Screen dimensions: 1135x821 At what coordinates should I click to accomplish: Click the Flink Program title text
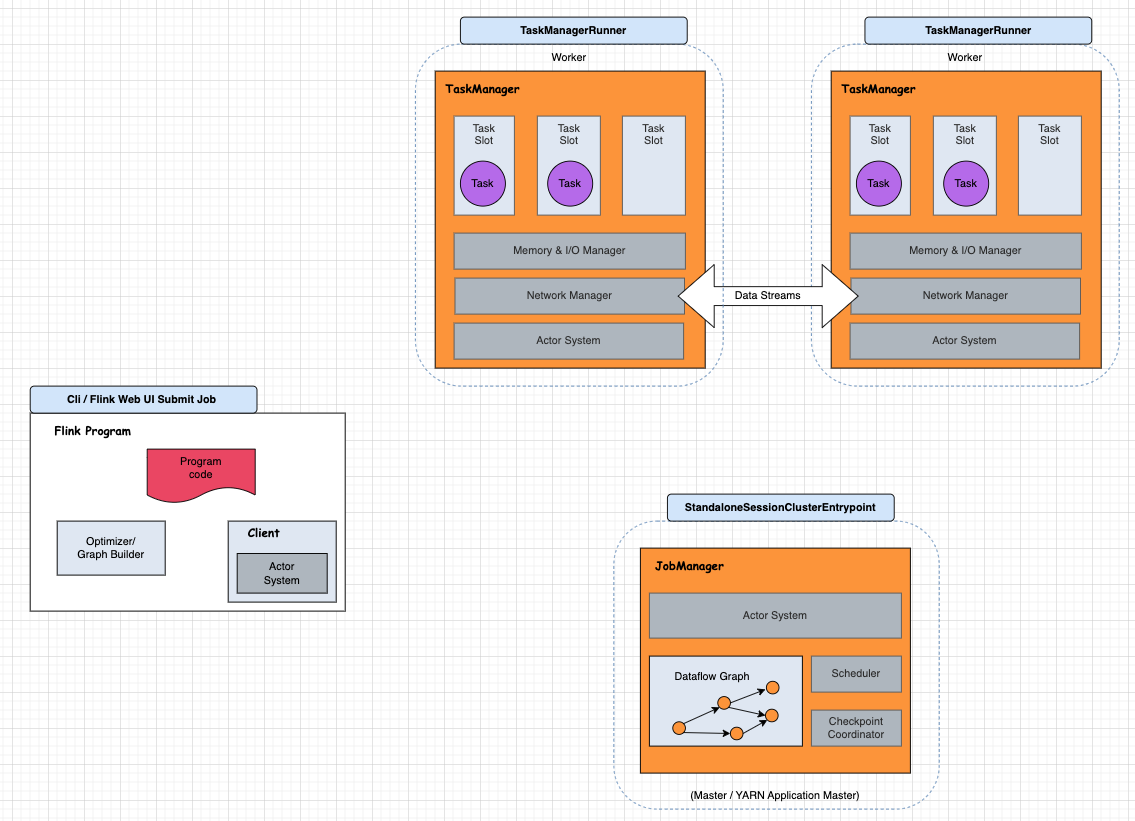tap(93, 431)
